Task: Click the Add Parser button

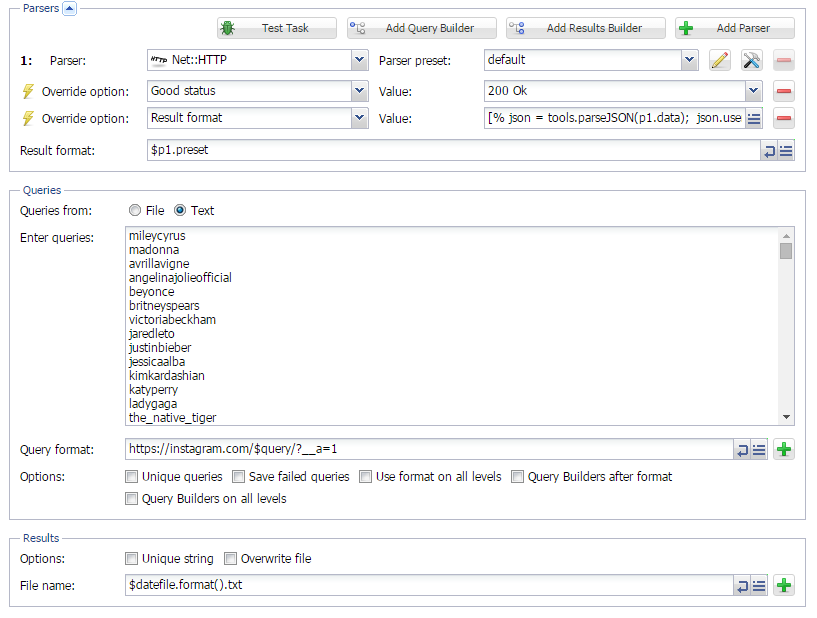Action: point(735,28)
